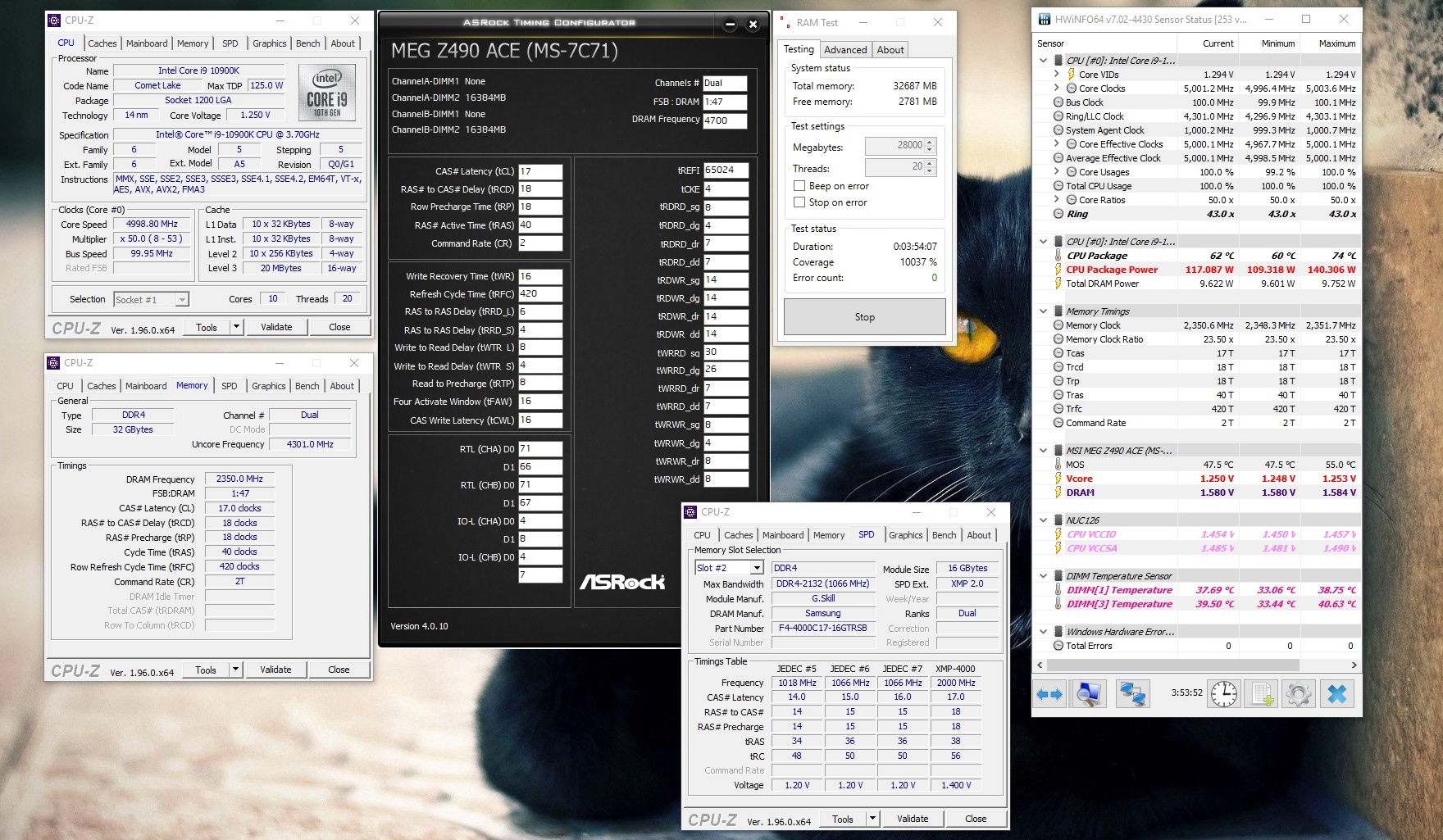Collapse the Memory Timings group in HWiNFO
Image resolution: width=1443 pixels, height=840 pixels.
(1043, 311)
